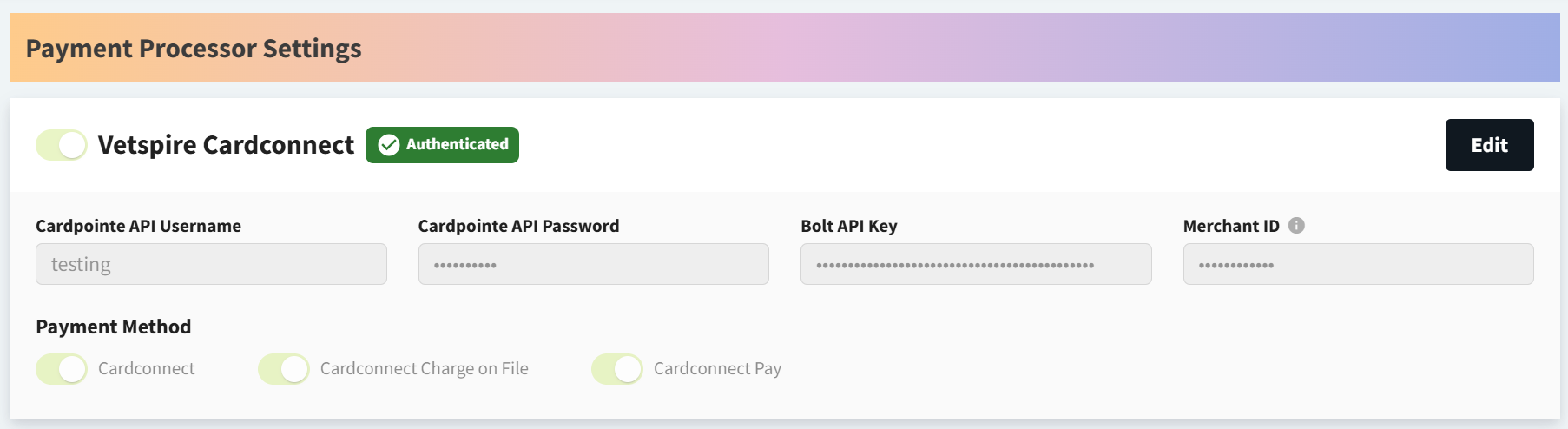Screen dimensions: 1568x429
Task: Click the Cardpointe API Username label
Action: coord(138,226)
